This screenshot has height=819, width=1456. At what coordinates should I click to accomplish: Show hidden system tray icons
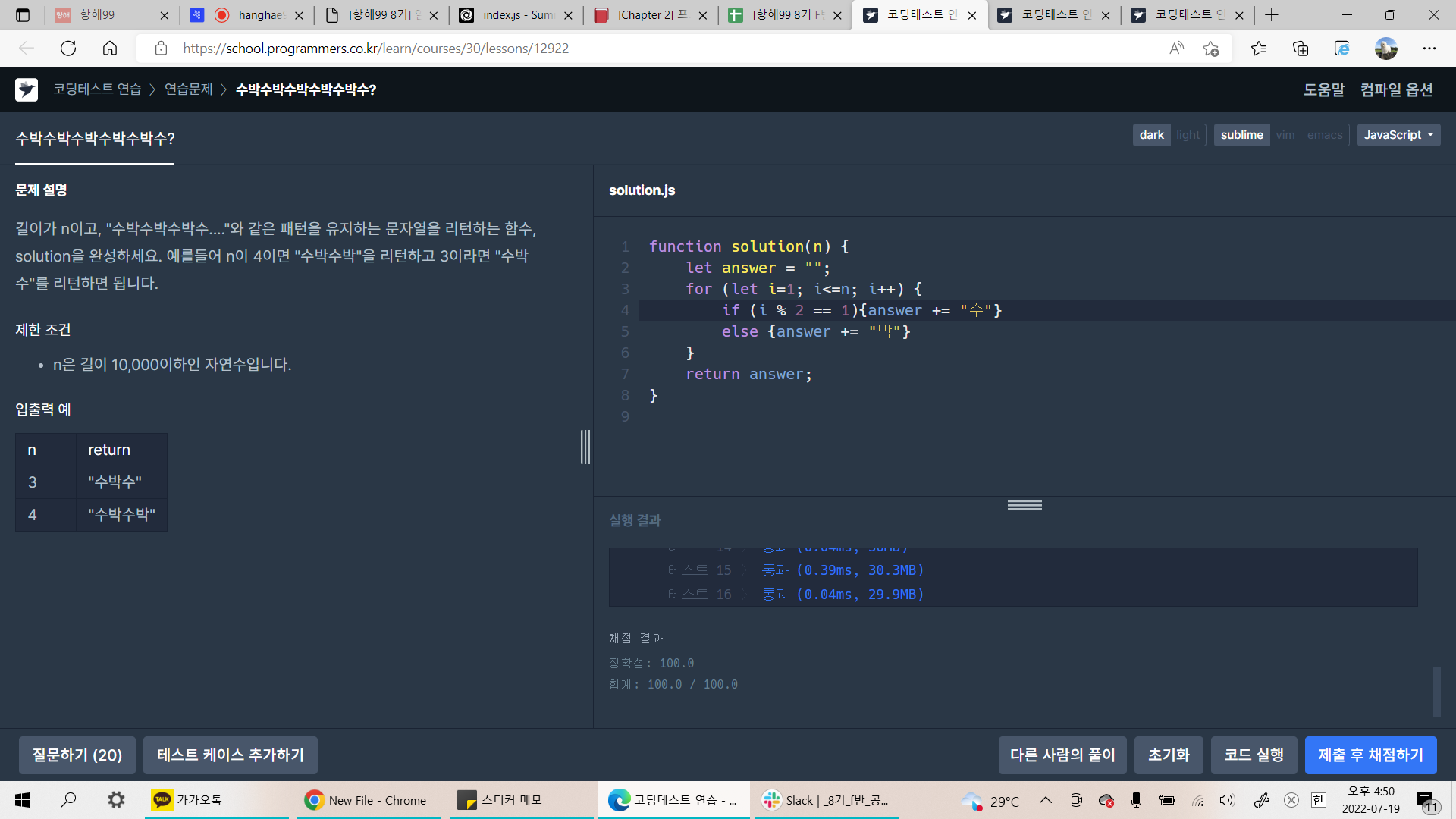point(1045,800)
